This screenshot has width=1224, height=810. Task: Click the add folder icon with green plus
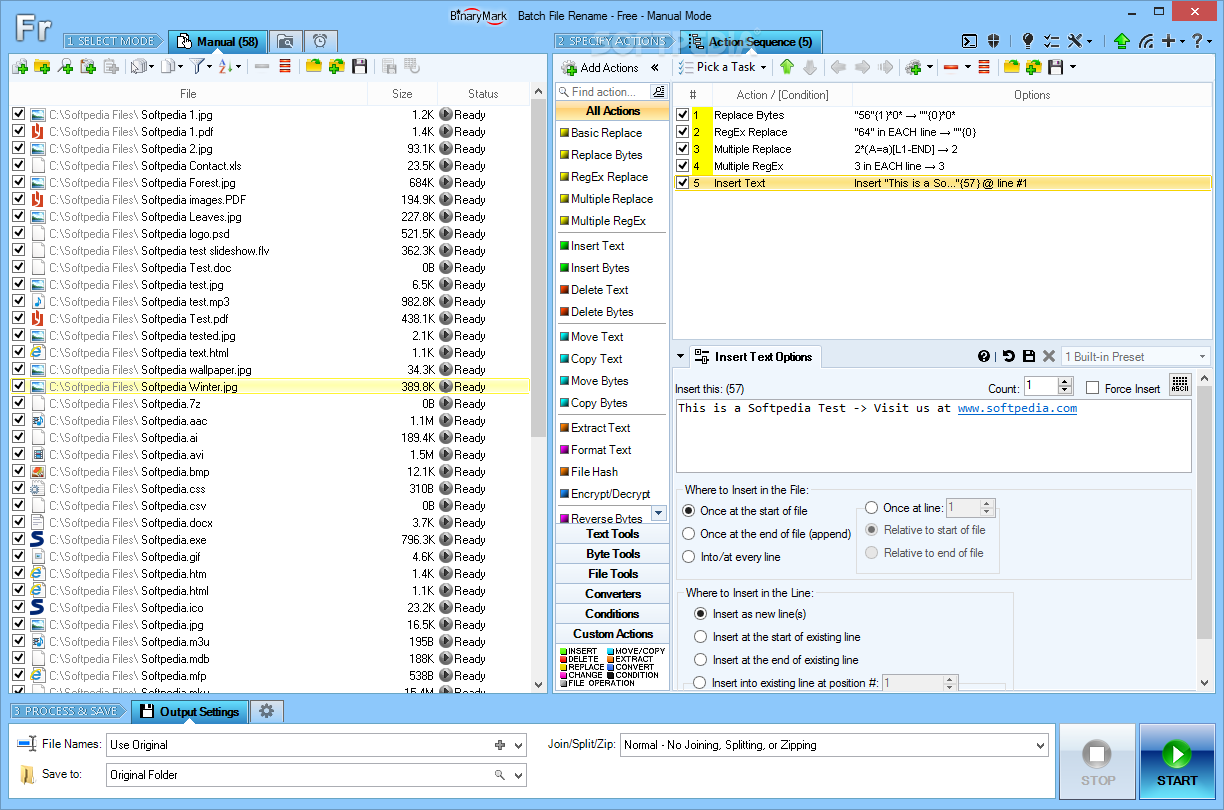(x=42, y=67)
